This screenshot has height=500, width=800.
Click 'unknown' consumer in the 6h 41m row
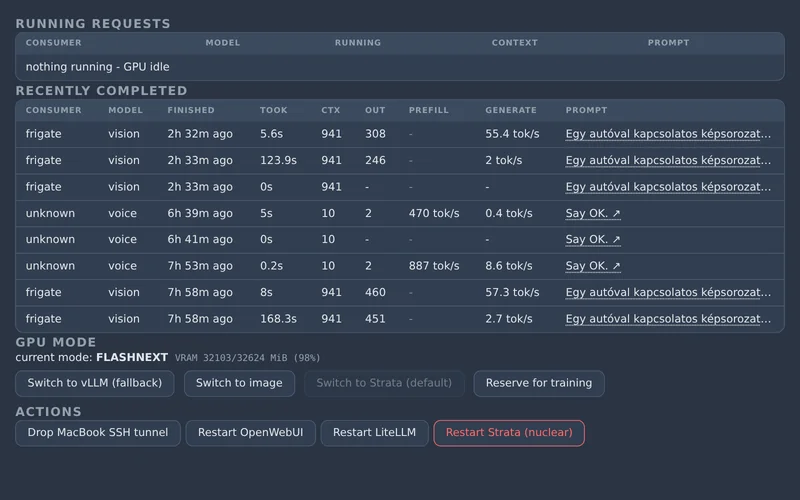pos(50,240)
